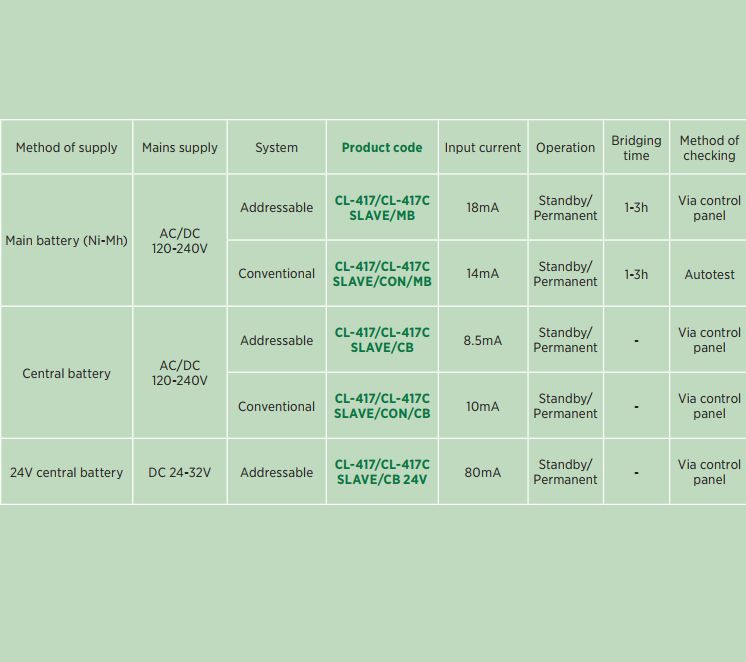746x662 pixels.
Task: Select the Mains supply column header
Action: (180, 148)
